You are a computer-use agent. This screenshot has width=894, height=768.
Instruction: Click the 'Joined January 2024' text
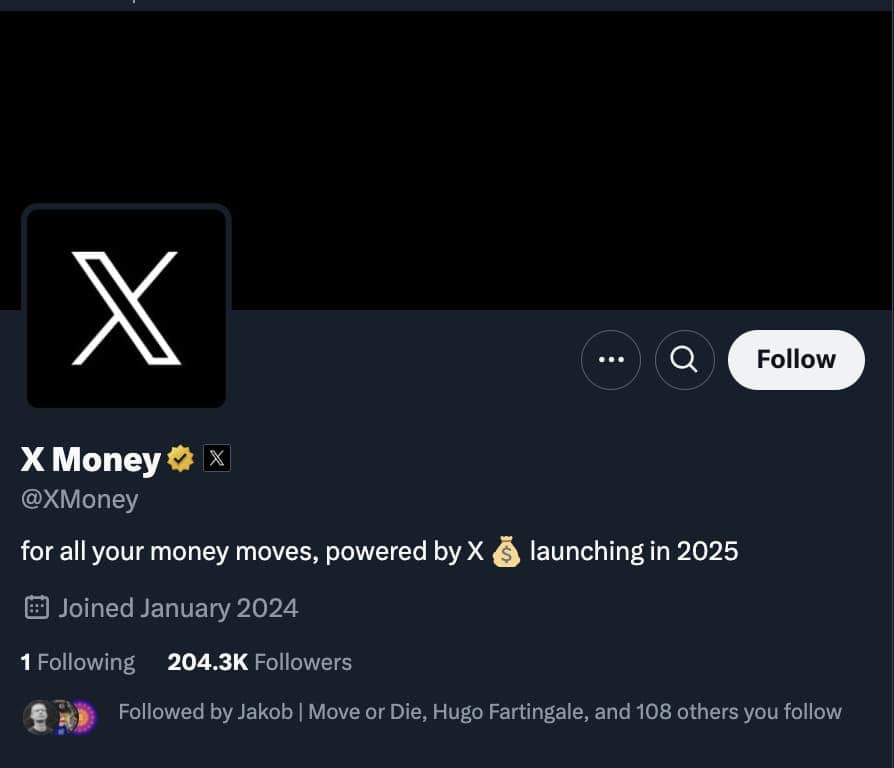coord(178,607)
